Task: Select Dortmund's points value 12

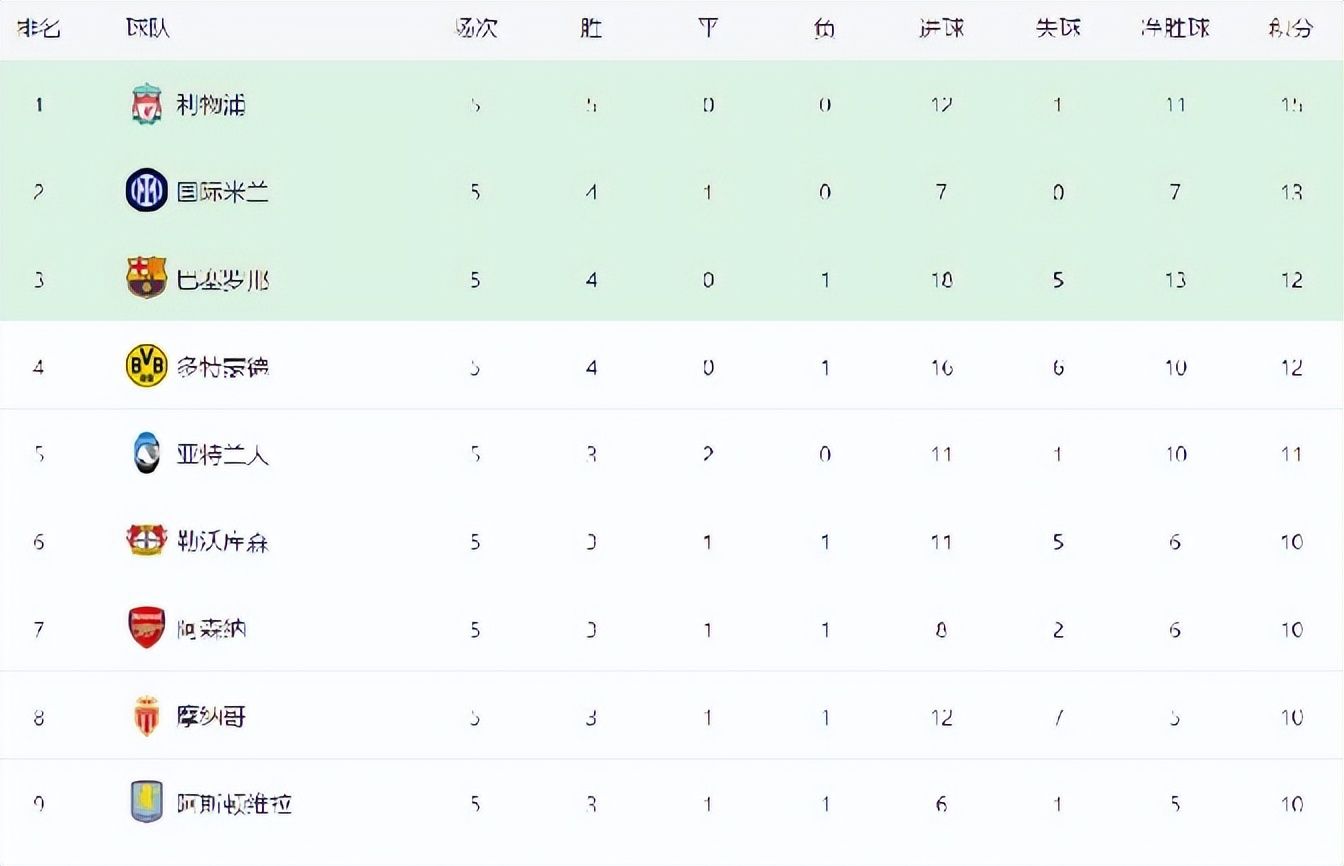Action: click(1292, 368)
